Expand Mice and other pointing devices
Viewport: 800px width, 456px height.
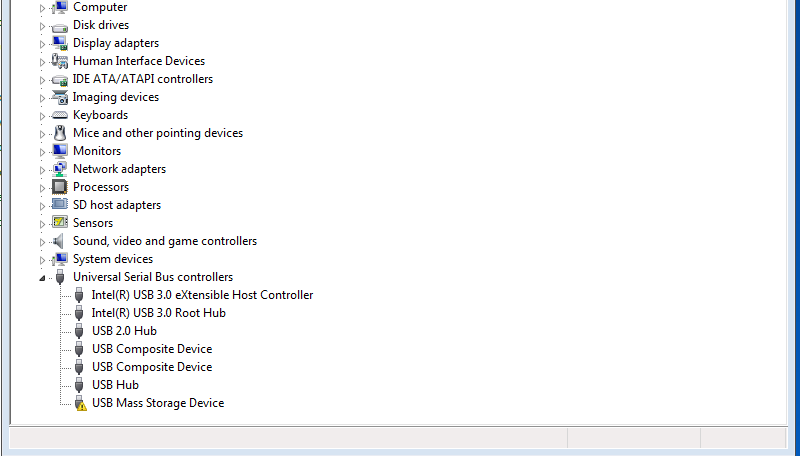pos(42,134)
